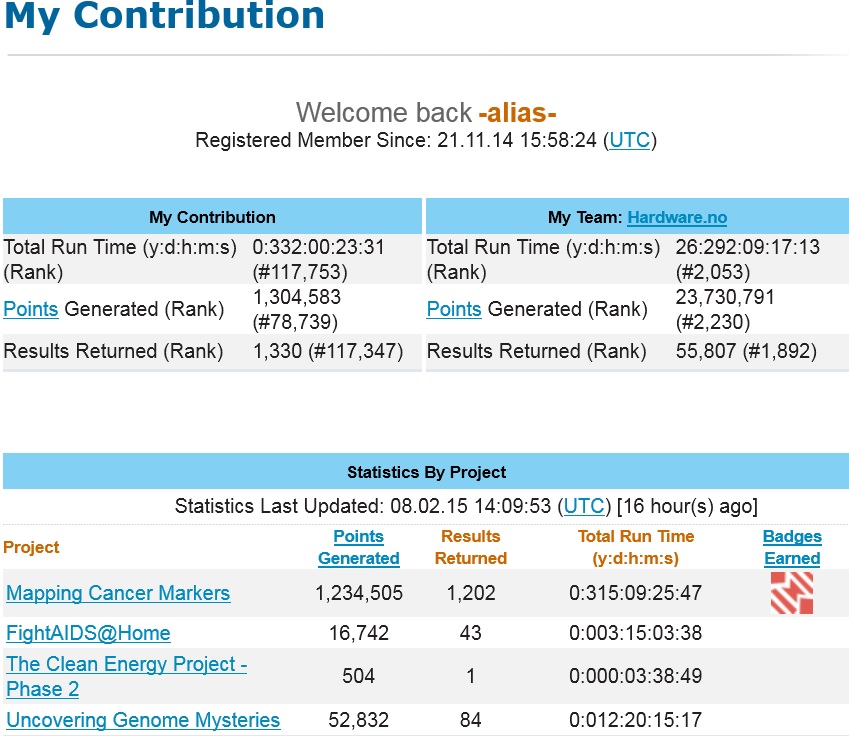Open The Clean Energy Project - Phase 2 link

point(127,676)
